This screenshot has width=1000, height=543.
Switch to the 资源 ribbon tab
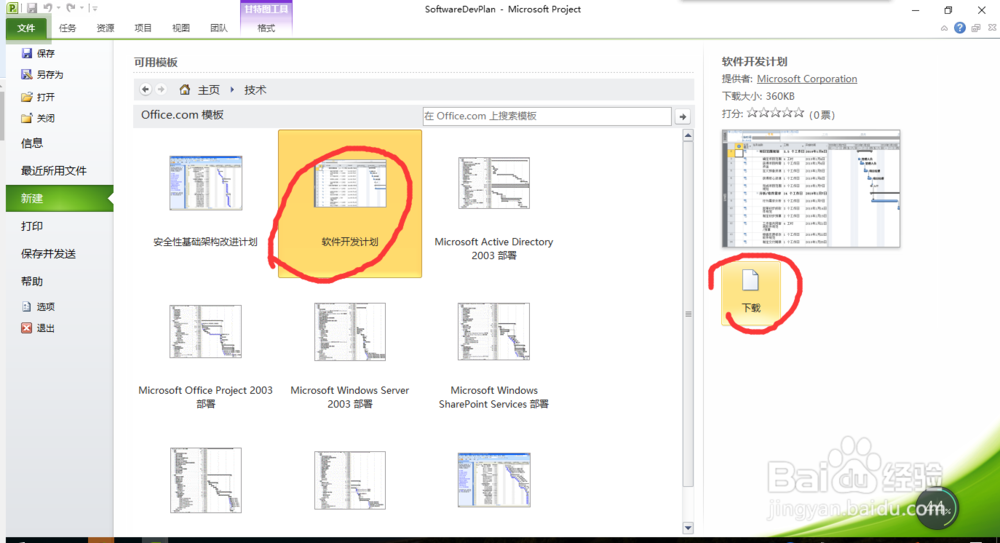(105, 28)
